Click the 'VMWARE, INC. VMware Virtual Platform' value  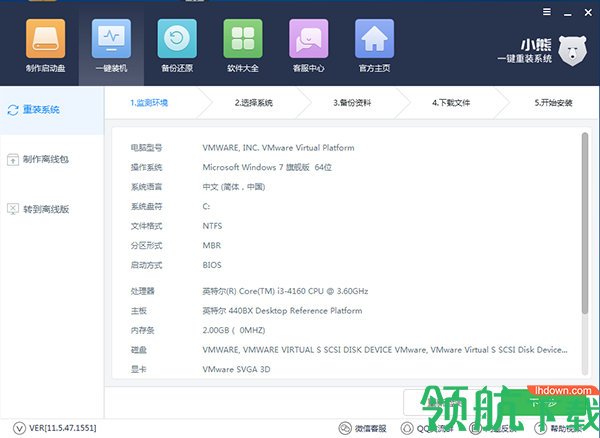tap(278, 148)
